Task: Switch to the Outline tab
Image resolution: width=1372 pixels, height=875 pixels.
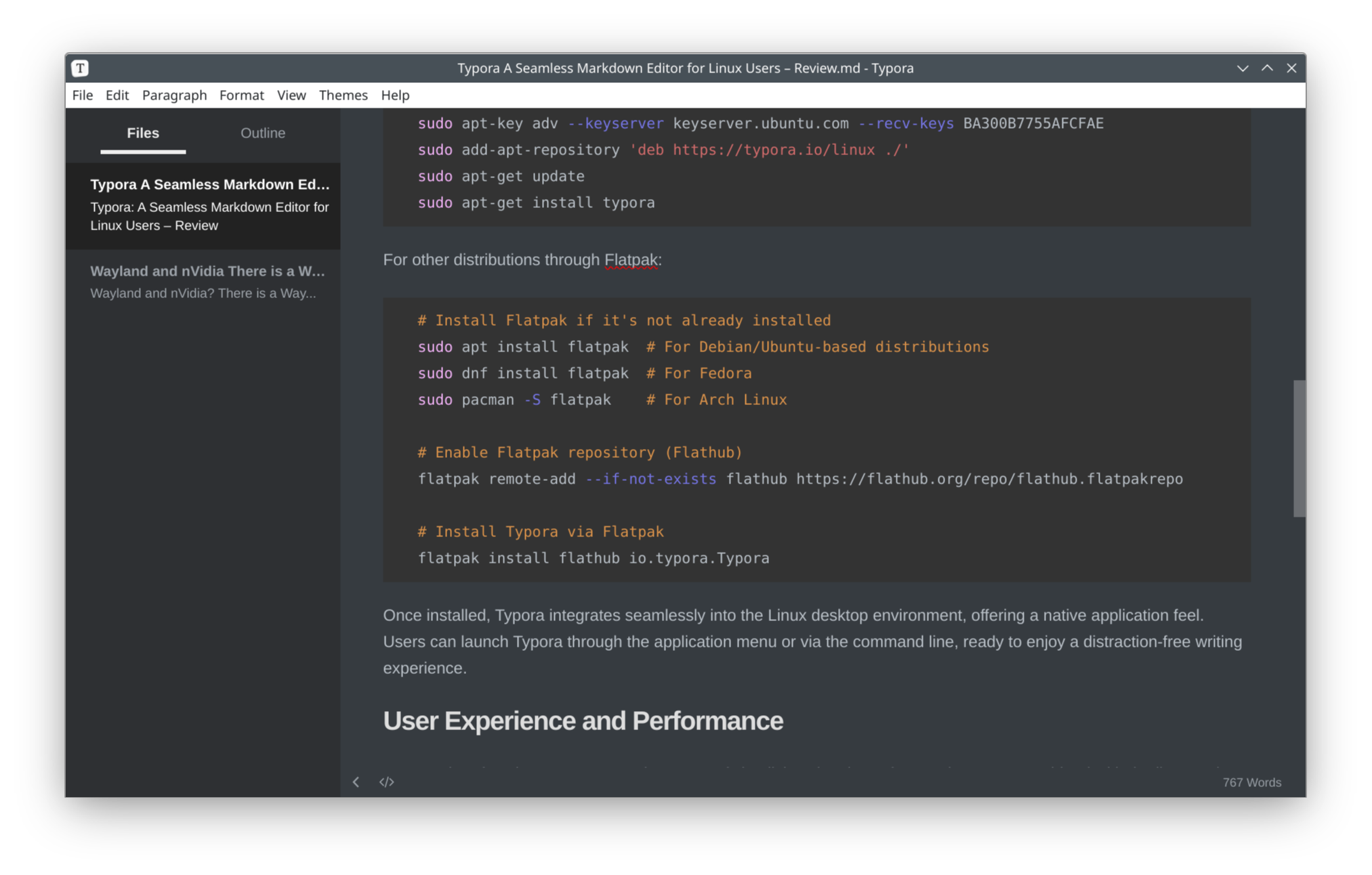Action: pos(263,133)
